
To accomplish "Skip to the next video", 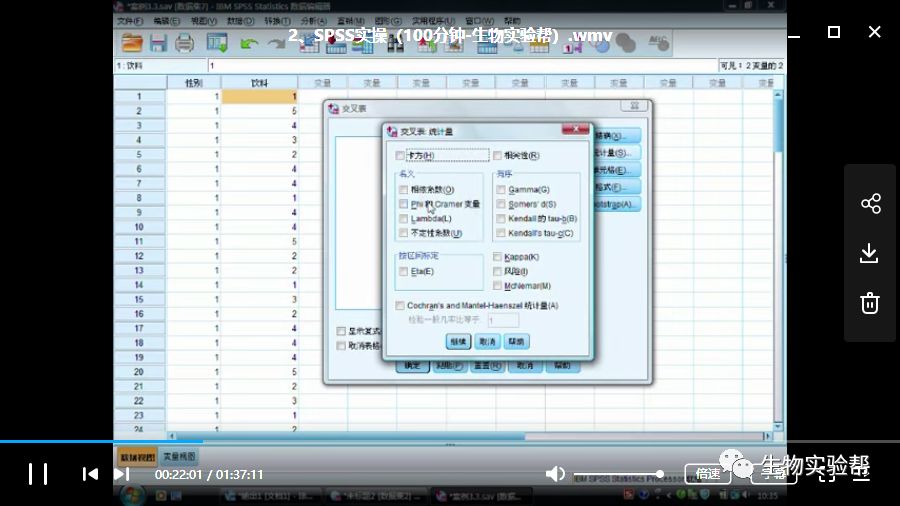I will 122,474.
